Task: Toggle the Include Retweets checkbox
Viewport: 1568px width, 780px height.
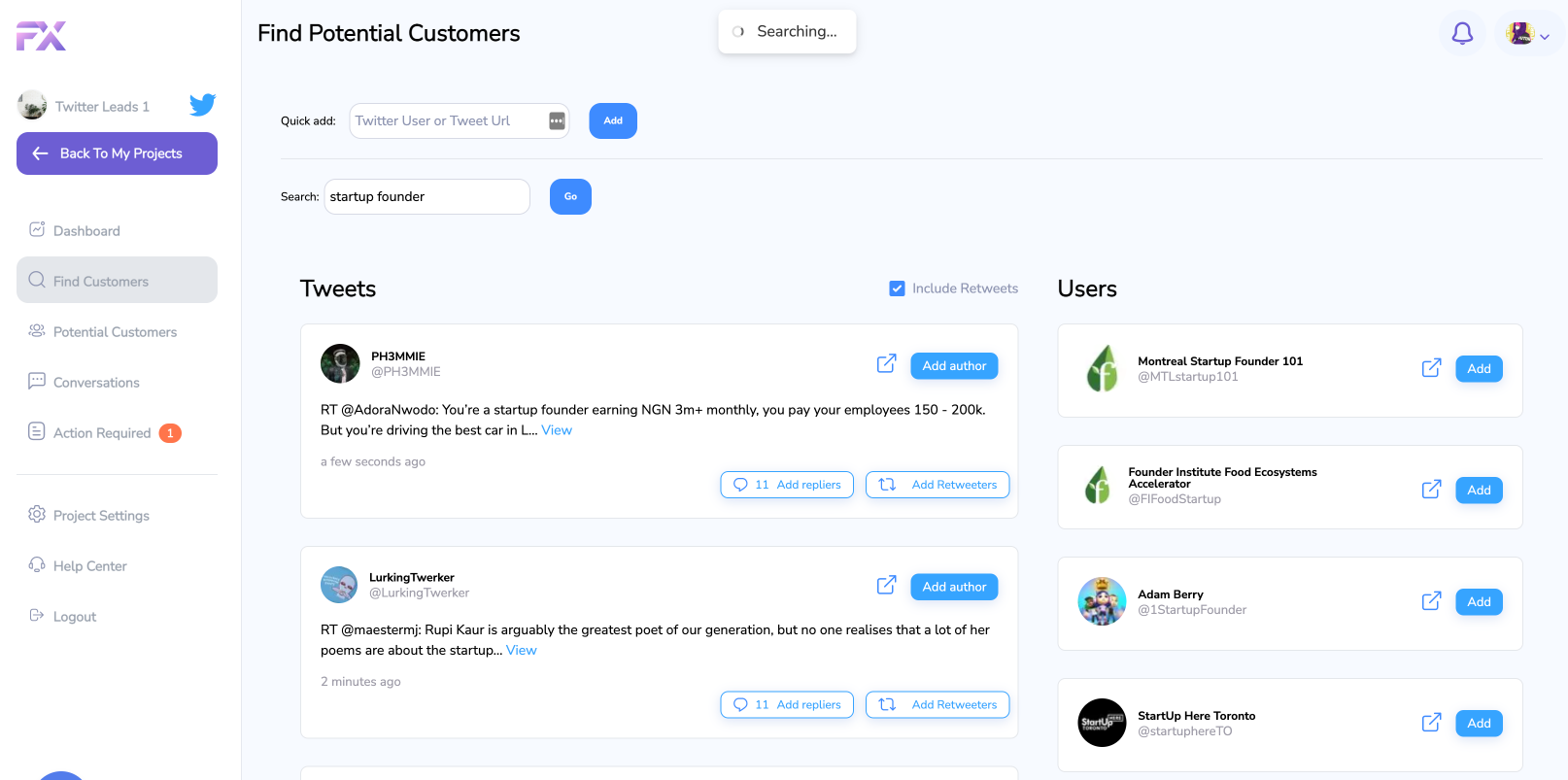Action: tap(897, 288)
